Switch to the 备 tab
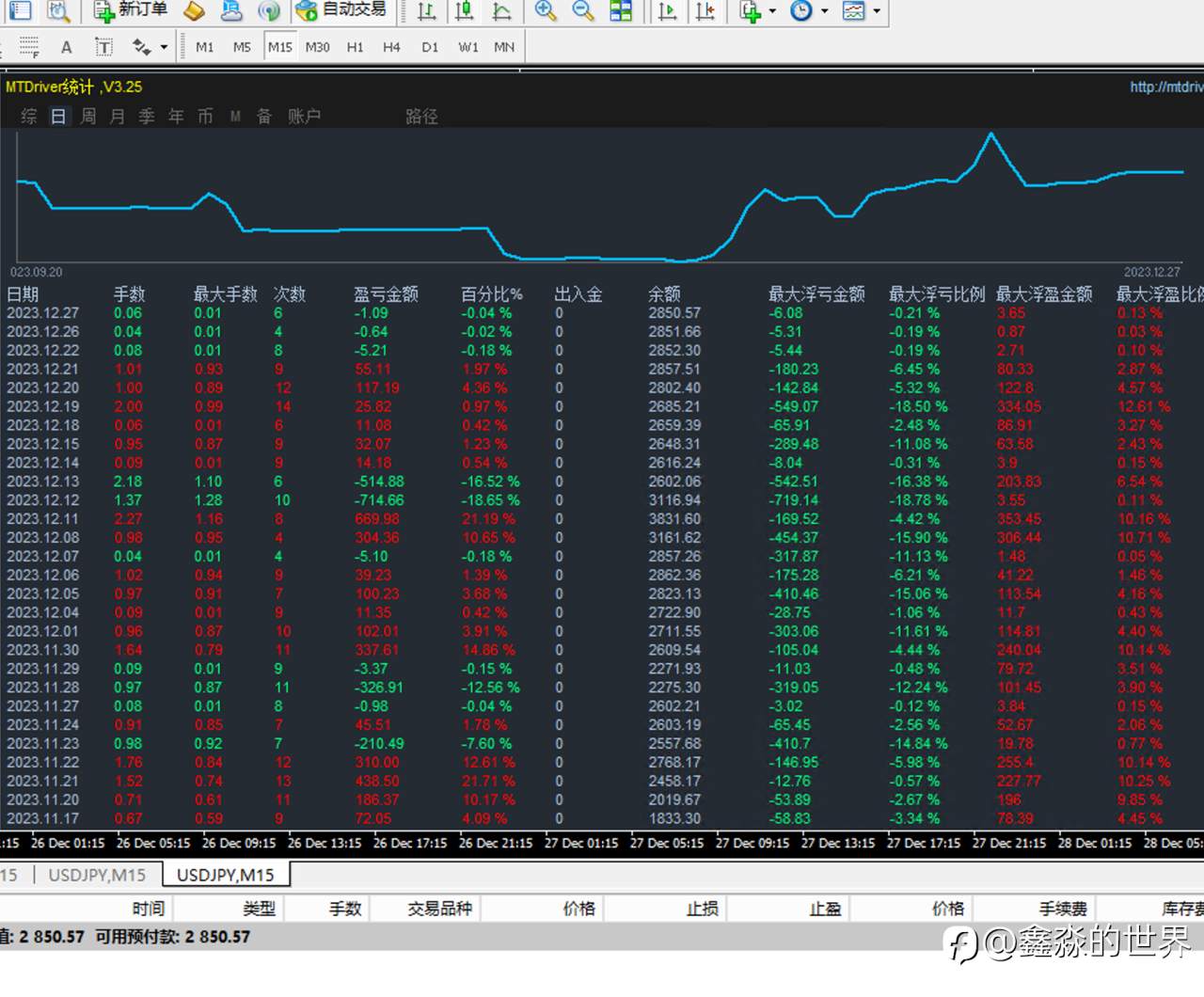This screenshot has width=1204, height=997. 264,116
